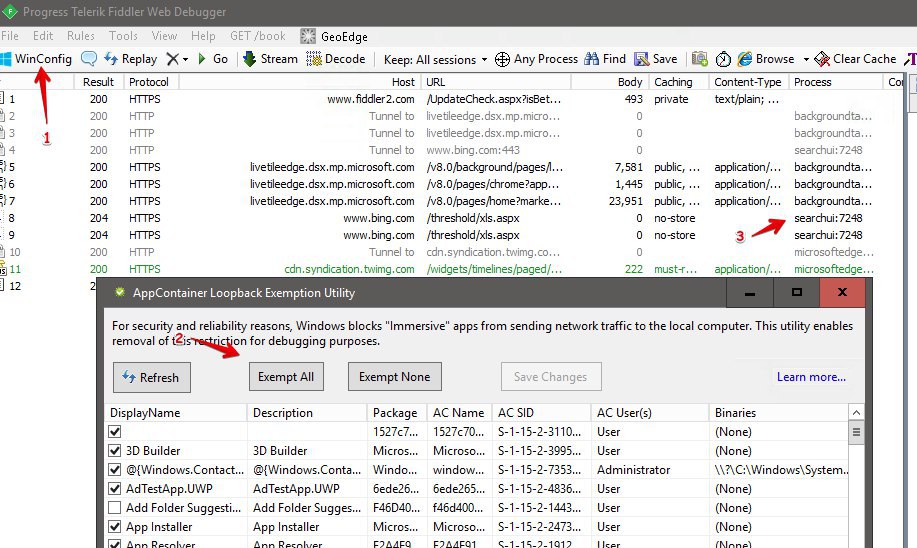Viewport: 917px width, 548px height.
Task: Click the Exempt None button
Action: [x=395, y=377]
